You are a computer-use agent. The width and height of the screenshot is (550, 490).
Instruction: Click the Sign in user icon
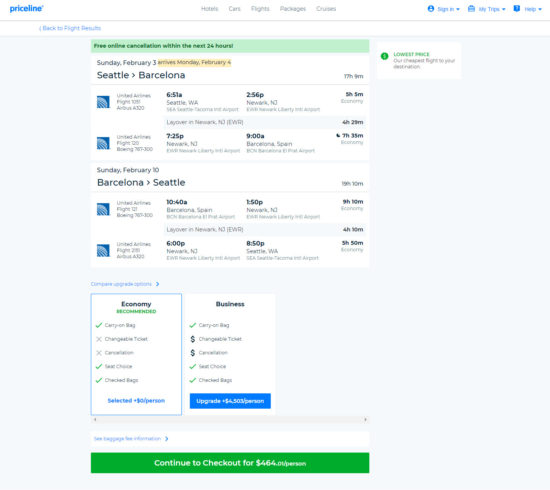point(431,9)
